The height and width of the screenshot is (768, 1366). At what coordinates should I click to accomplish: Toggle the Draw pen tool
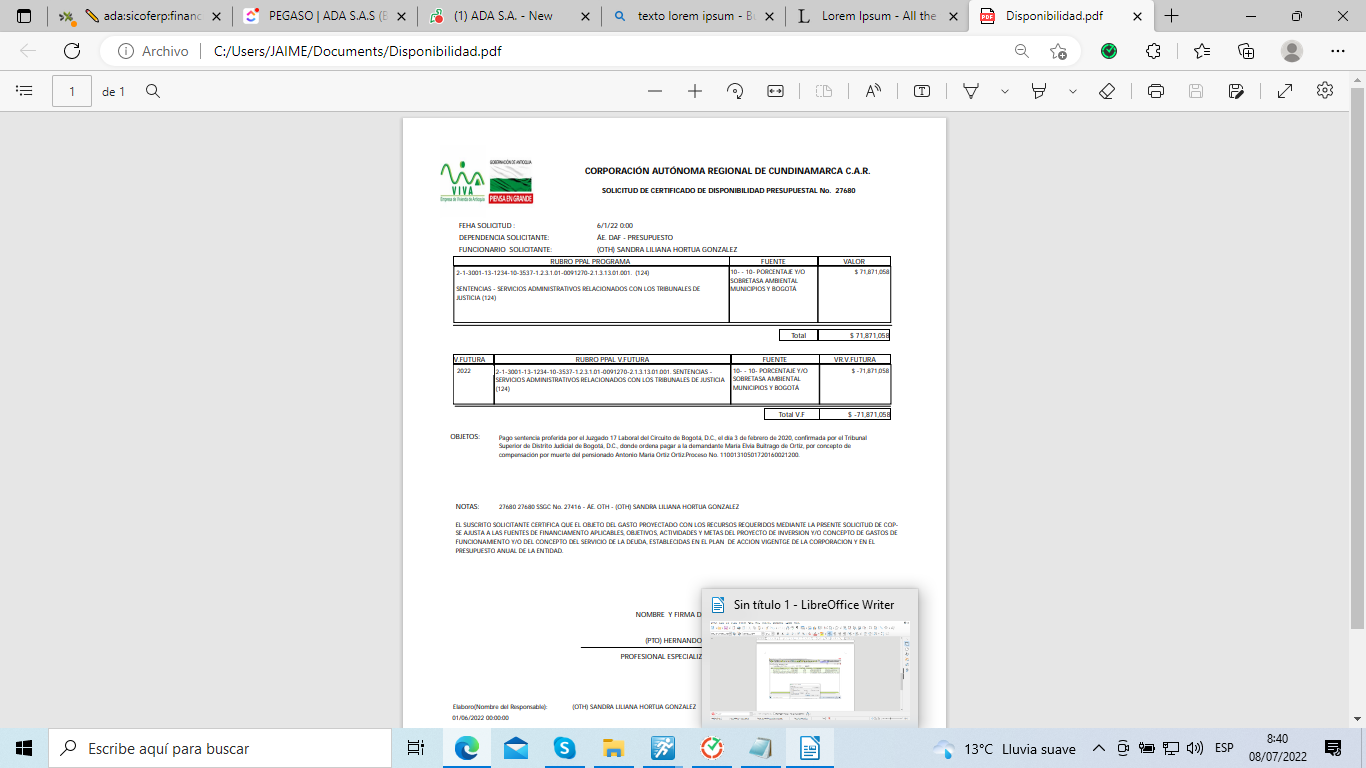tap(970, 91)
